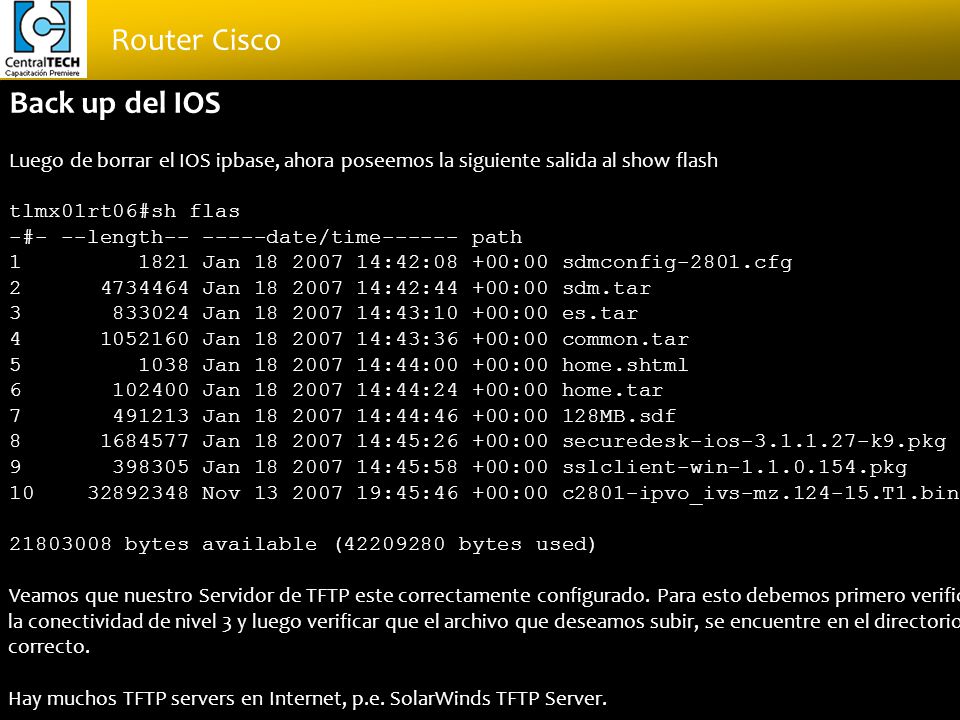Screen dimensions: 960x720
Task: Select the c2801-ipvo_ivs-mz IOS image name
Action: [761, 493]
